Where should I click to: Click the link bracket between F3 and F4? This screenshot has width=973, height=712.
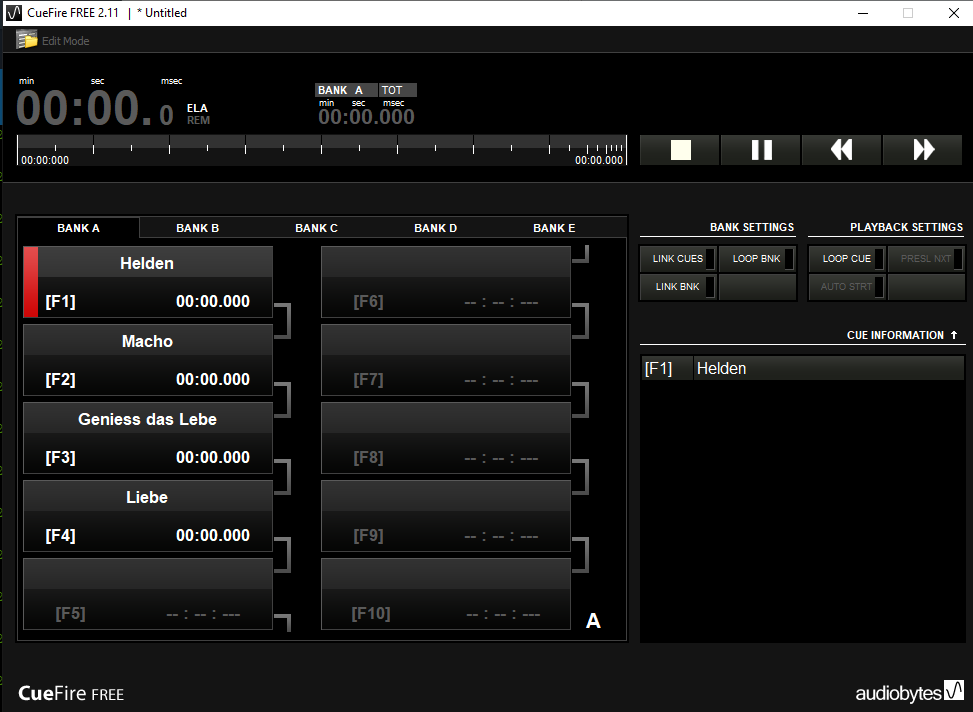[283, 477]
